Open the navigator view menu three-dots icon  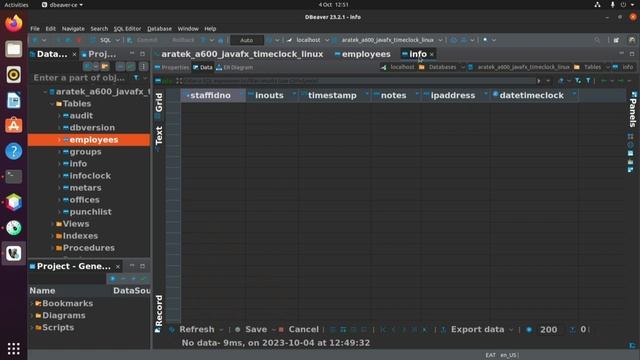click(143, 66)
